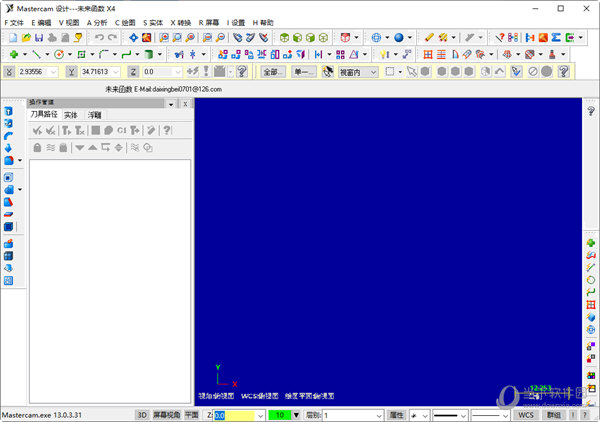
Task: Click select all operations double-check icon
Action: point(37,130)
